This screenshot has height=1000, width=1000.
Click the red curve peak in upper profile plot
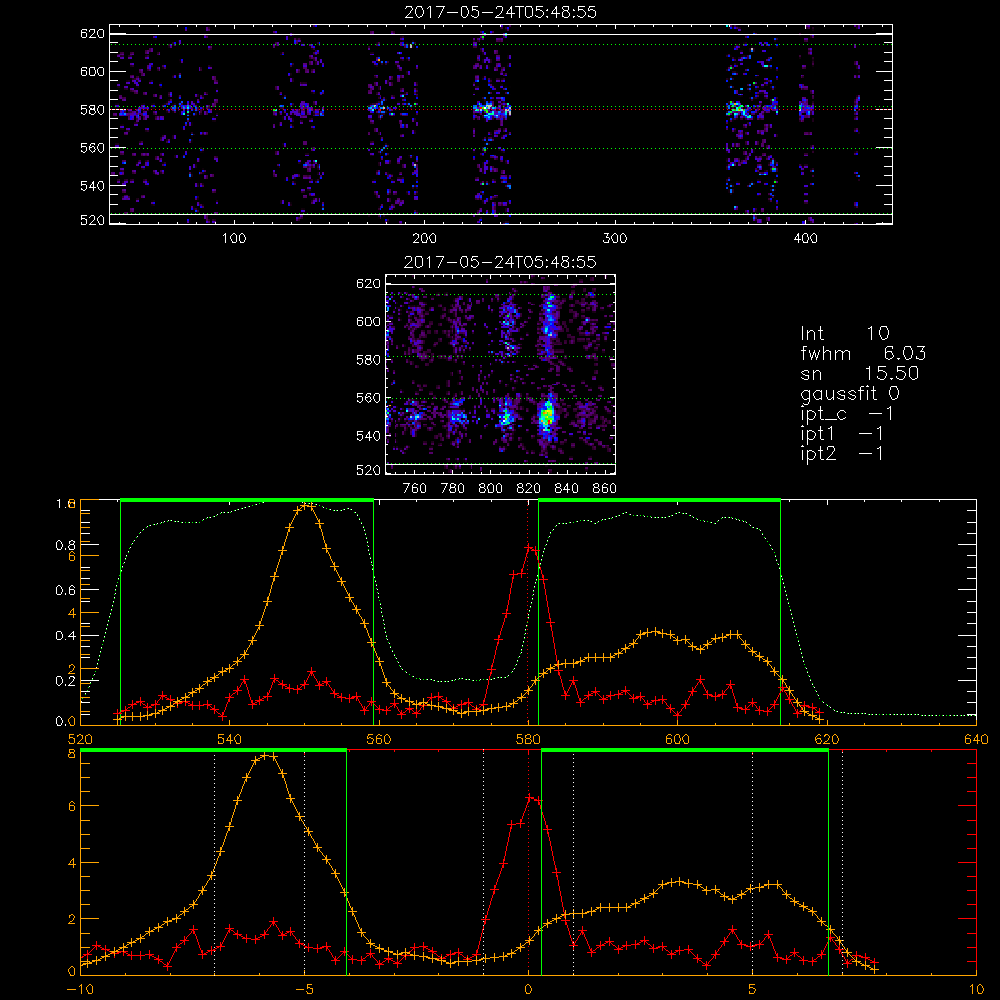[x=529, y=547]
